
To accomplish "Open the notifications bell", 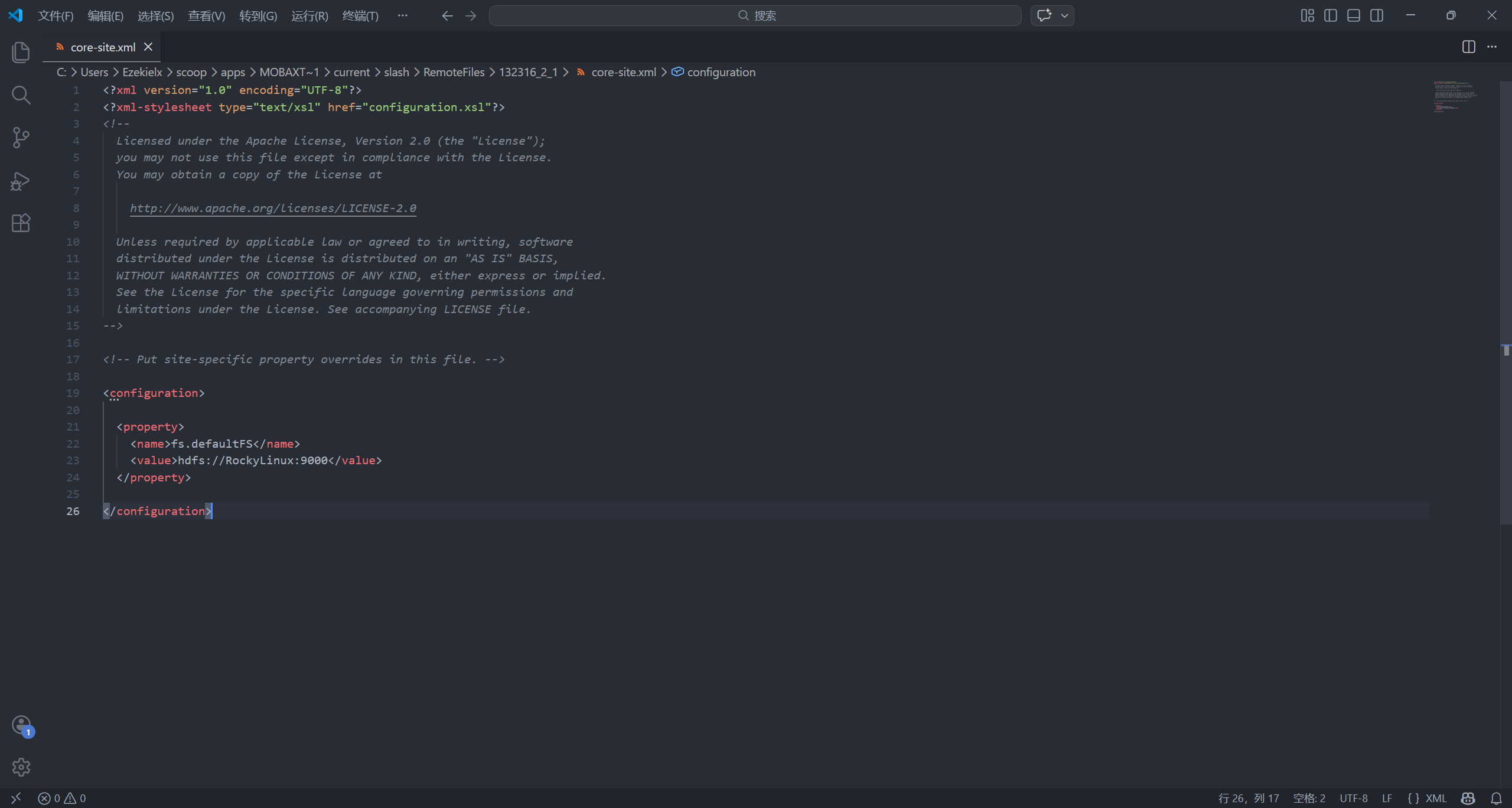I will click(x=1496, y=799).
